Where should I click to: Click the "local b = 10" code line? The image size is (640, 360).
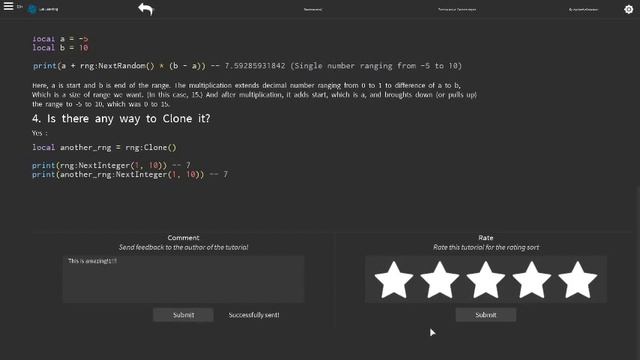(60, 48)
